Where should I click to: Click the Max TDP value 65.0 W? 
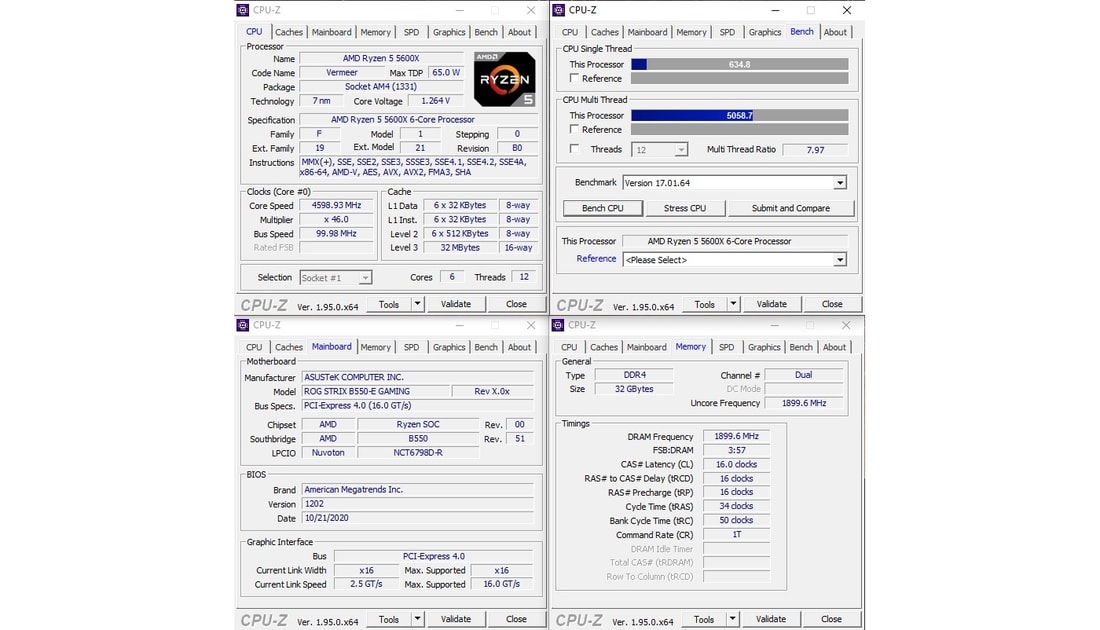446,72
